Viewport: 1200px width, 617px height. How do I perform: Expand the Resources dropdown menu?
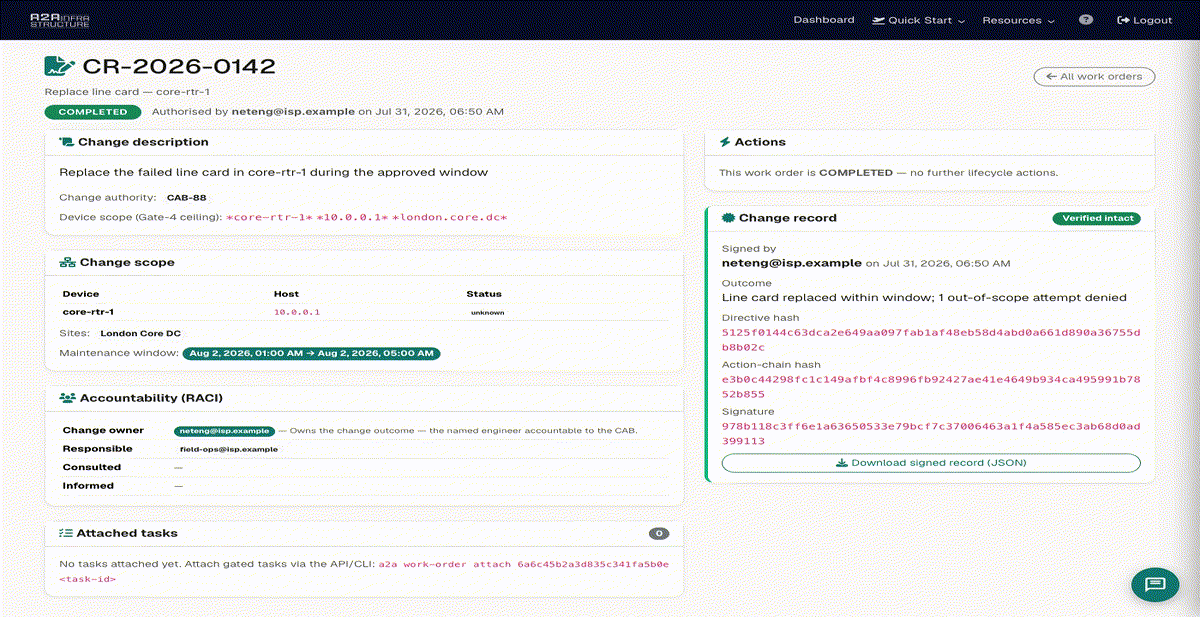point(1019,20)
